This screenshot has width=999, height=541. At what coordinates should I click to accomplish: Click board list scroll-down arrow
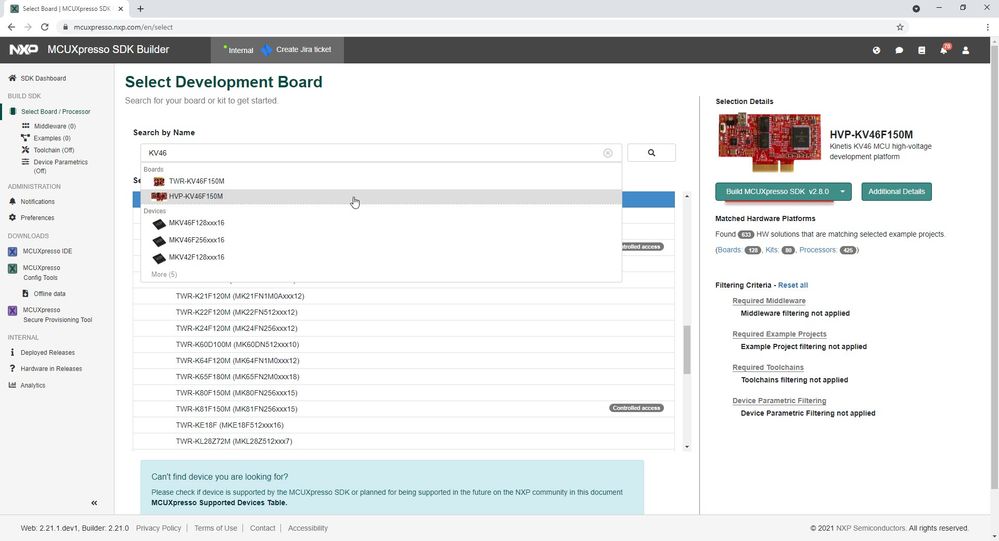click(687, 447)
